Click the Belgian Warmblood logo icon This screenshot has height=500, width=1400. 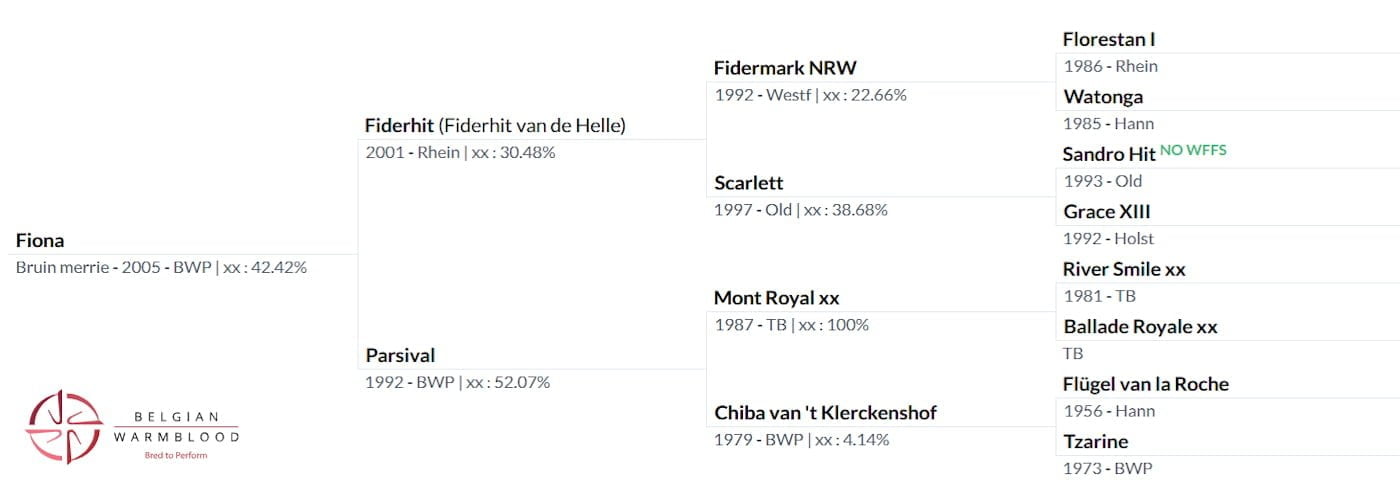click(x=64, y=427)
